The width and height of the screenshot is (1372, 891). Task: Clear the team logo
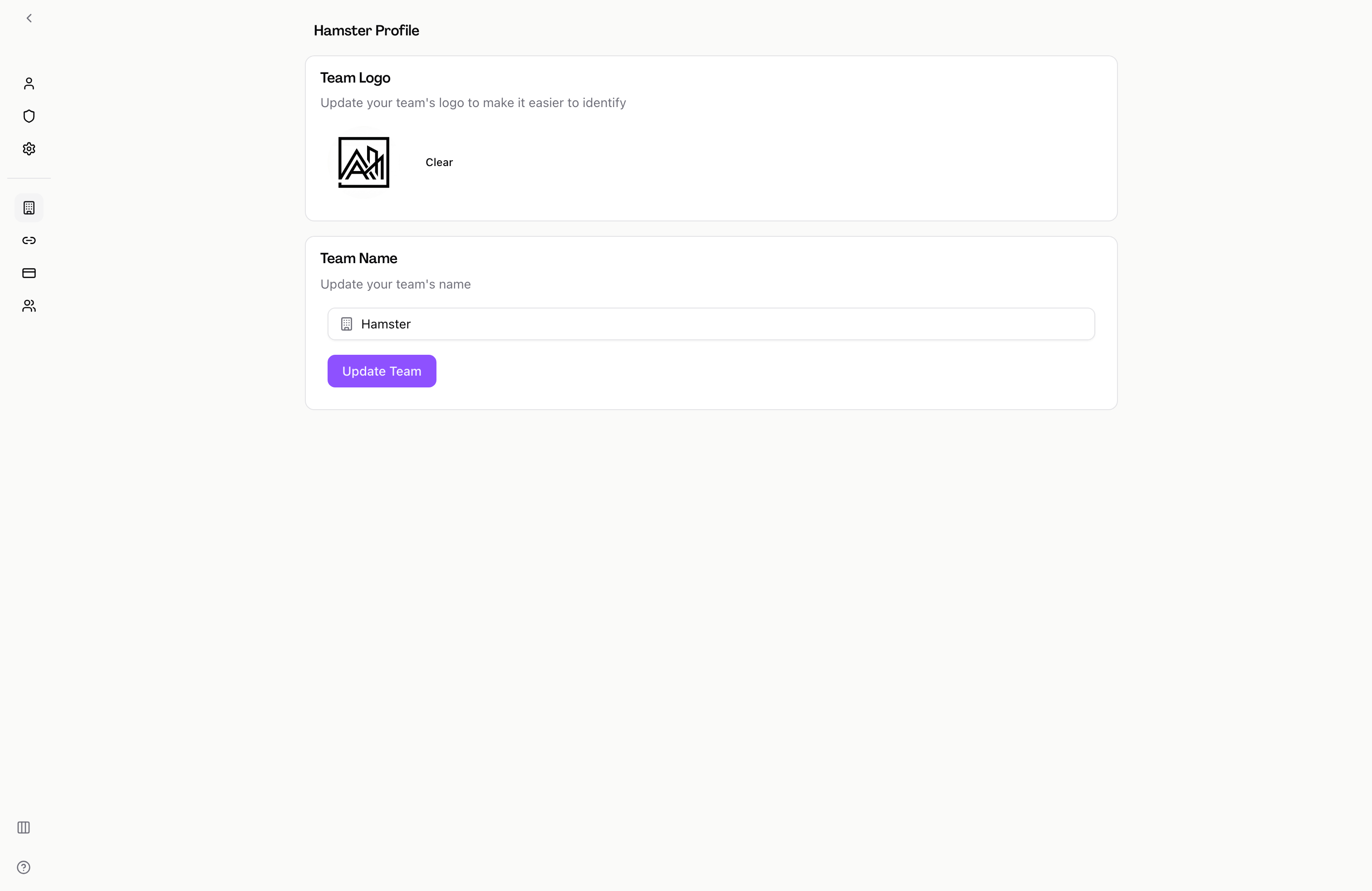coord(439,162)
